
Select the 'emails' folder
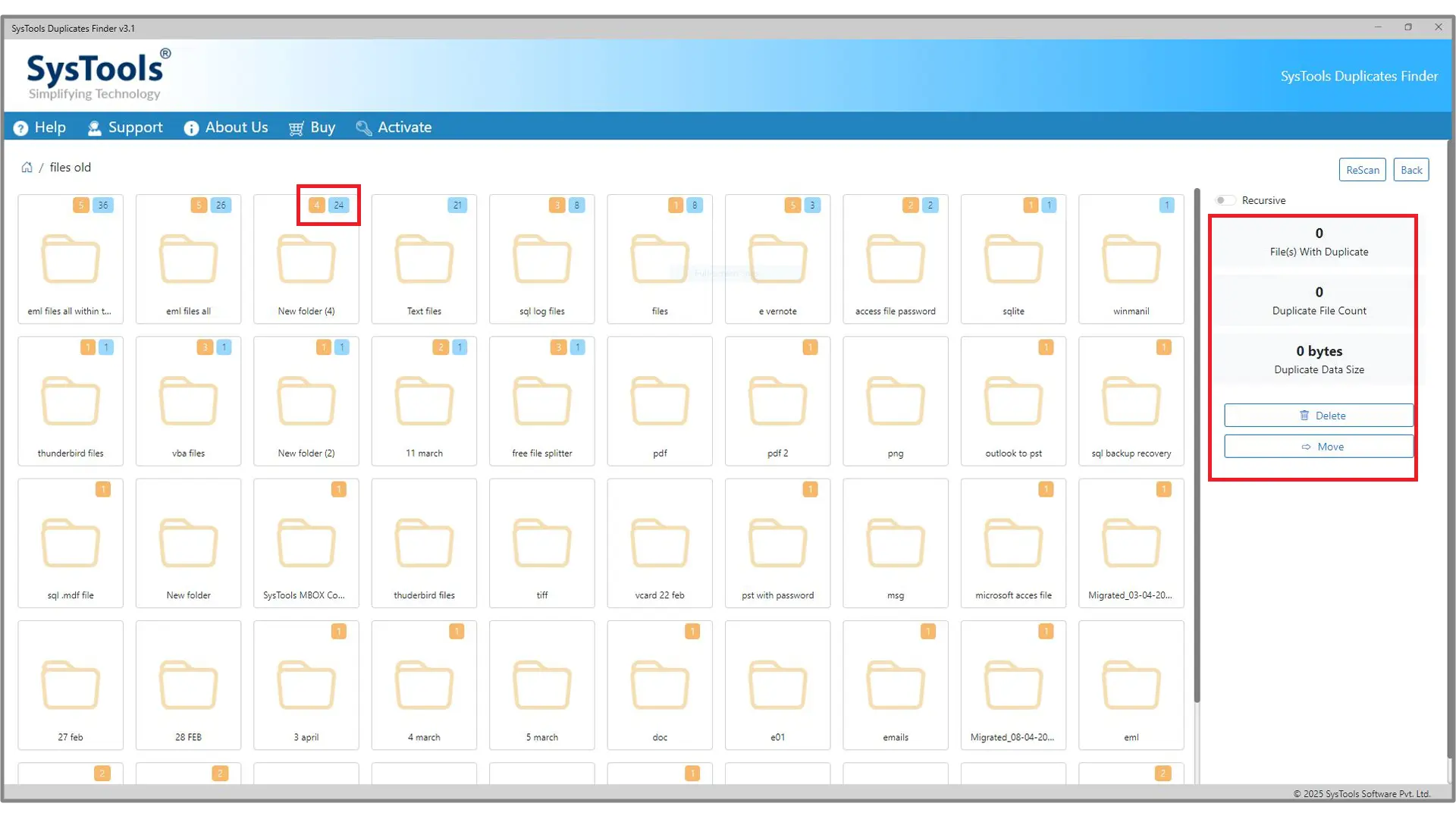896,685
